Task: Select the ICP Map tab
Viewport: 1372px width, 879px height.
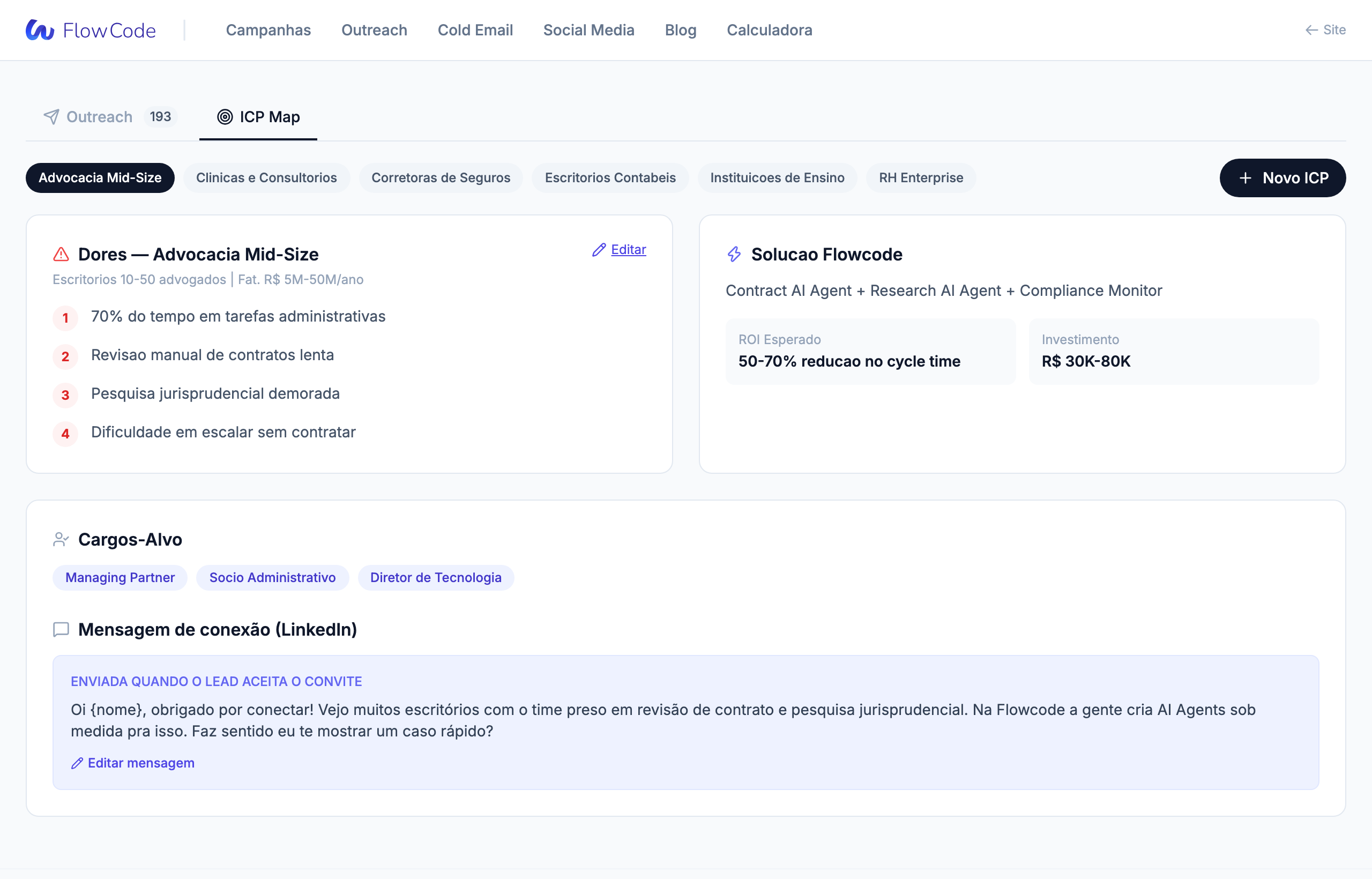Action: (258, 117)
